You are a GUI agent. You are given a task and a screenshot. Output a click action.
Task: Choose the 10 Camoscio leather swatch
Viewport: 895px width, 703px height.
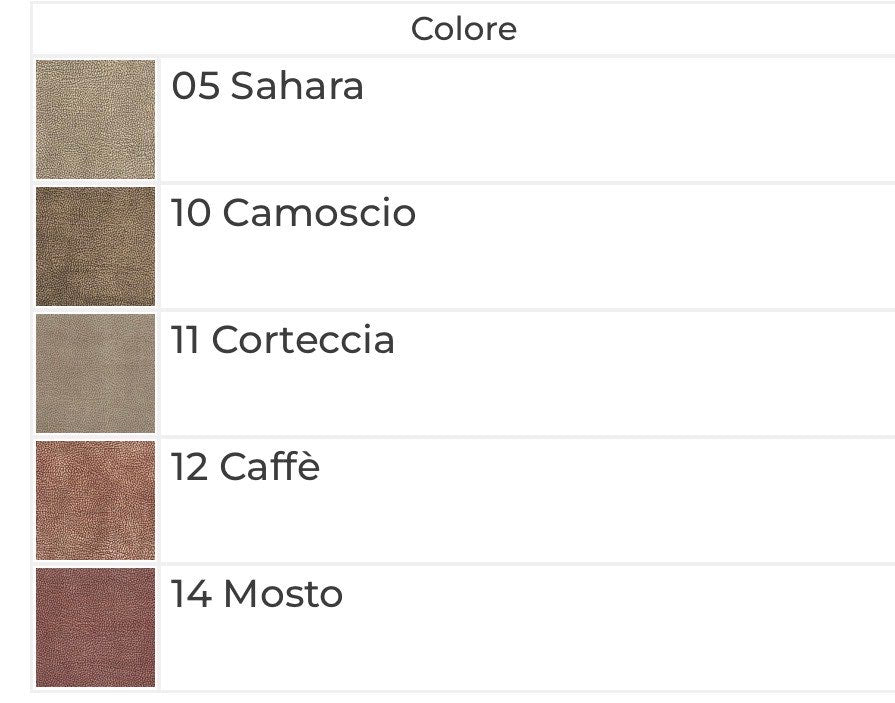point(95,247)
